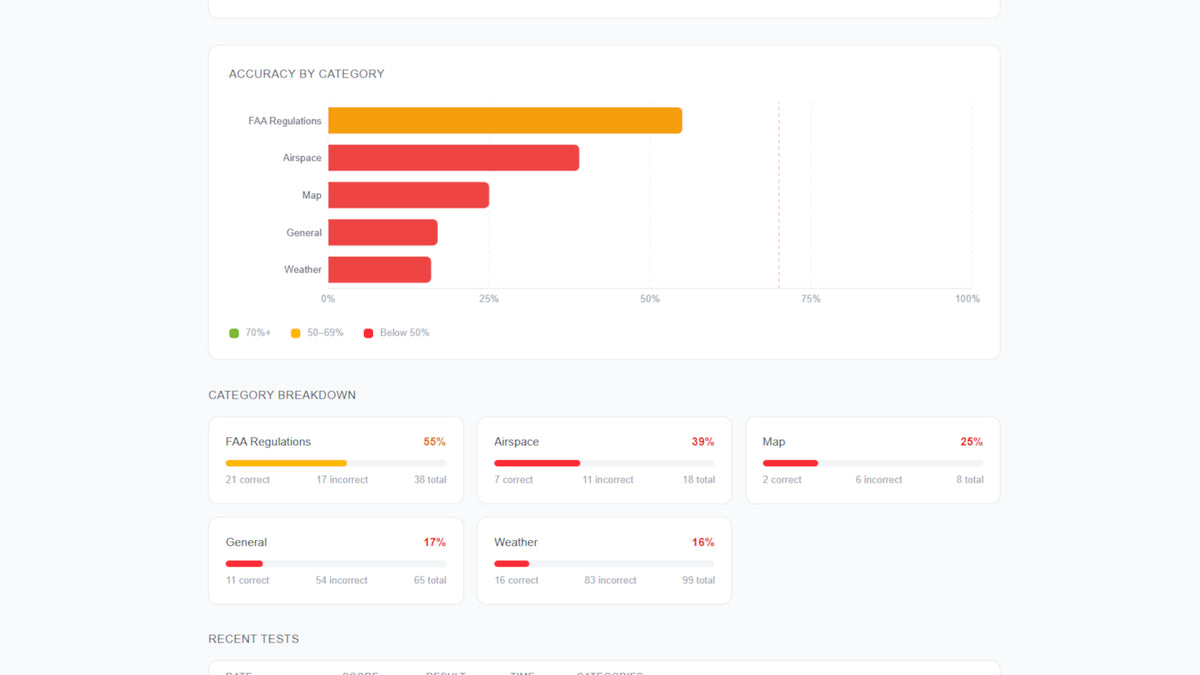Click the Map bar in accuracy chart
1200x675 pixels.
(x=408, y=195)
